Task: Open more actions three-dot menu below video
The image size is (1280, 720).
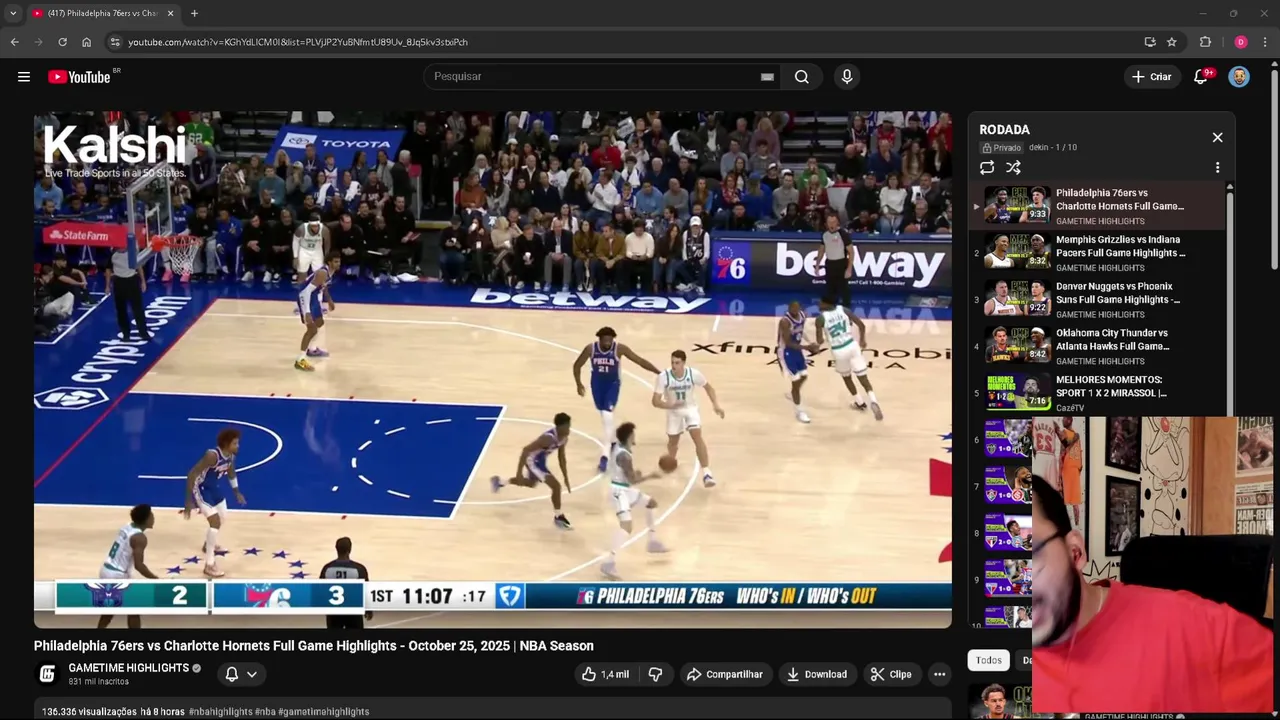Action: (939, 674)
